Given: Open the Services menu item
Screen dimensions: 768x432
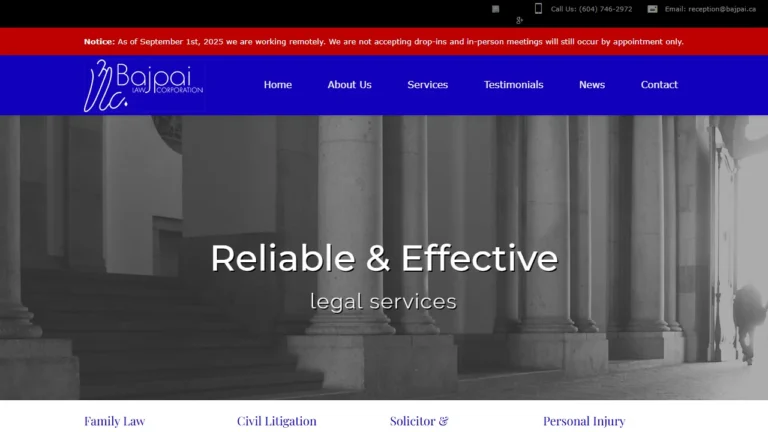Looking at the screenshot, I should pos(428,85).
